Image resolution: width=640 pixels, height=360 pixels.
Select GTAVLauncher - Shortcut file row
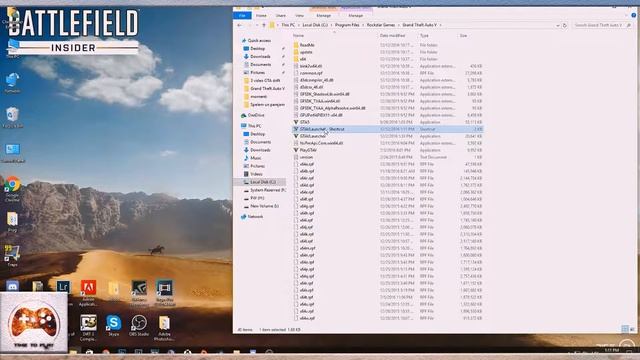[387, 129]
